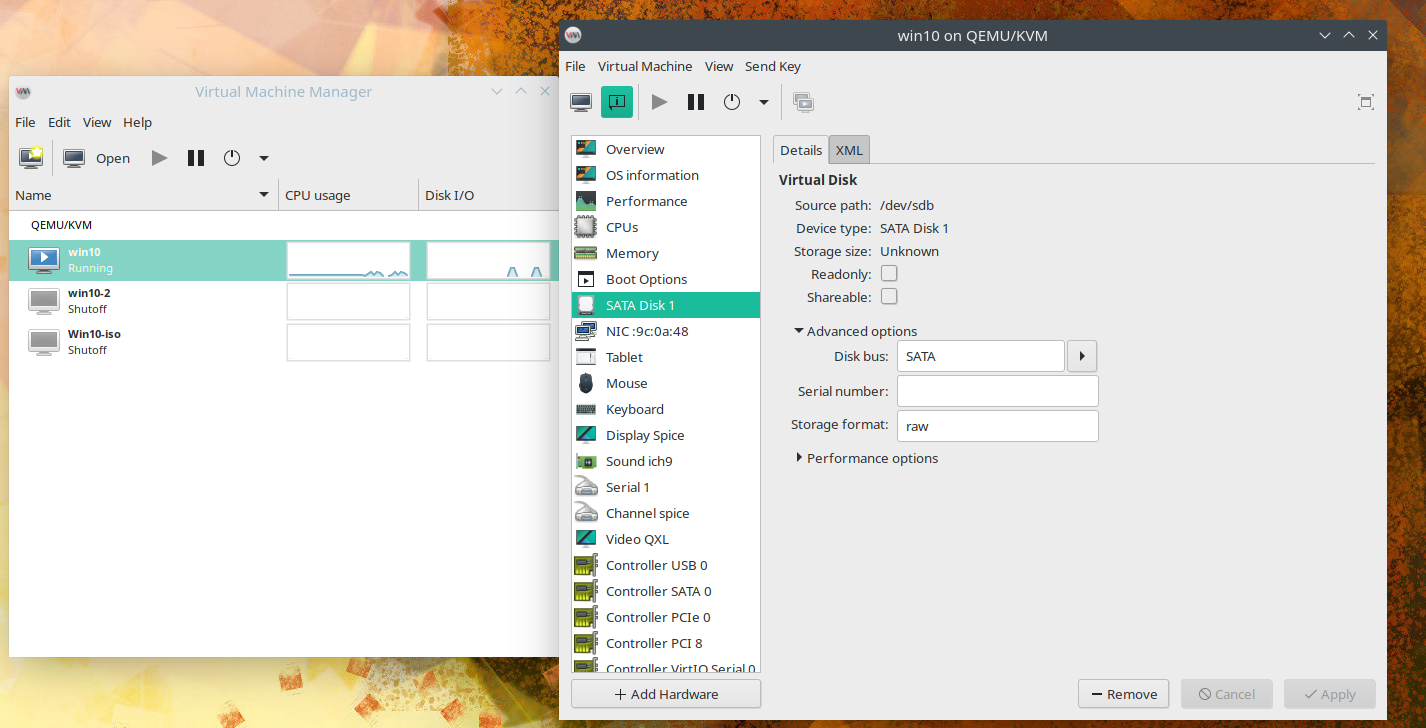
Task: Select Sound ich9 in the hardware list
Action: (638, 461)
